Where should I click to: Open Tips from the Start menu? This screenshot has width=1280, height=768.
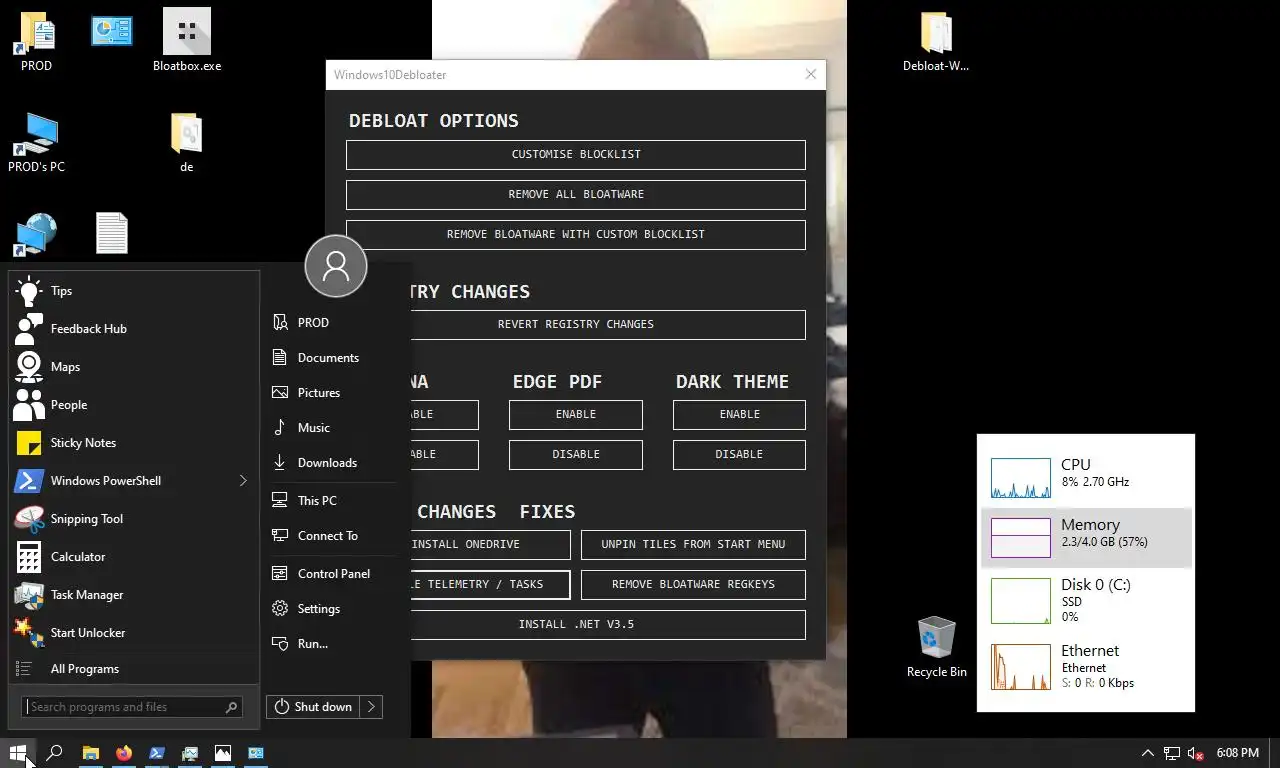pyautogui.click(x=134, y=291)
